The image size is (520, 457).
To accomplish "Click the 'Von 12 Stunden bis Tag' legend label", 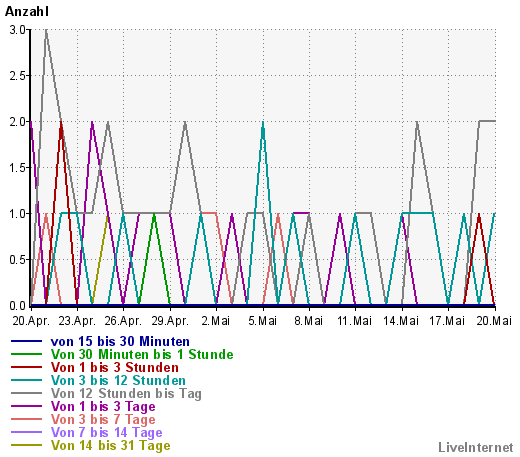I will [x=126, y=394].
